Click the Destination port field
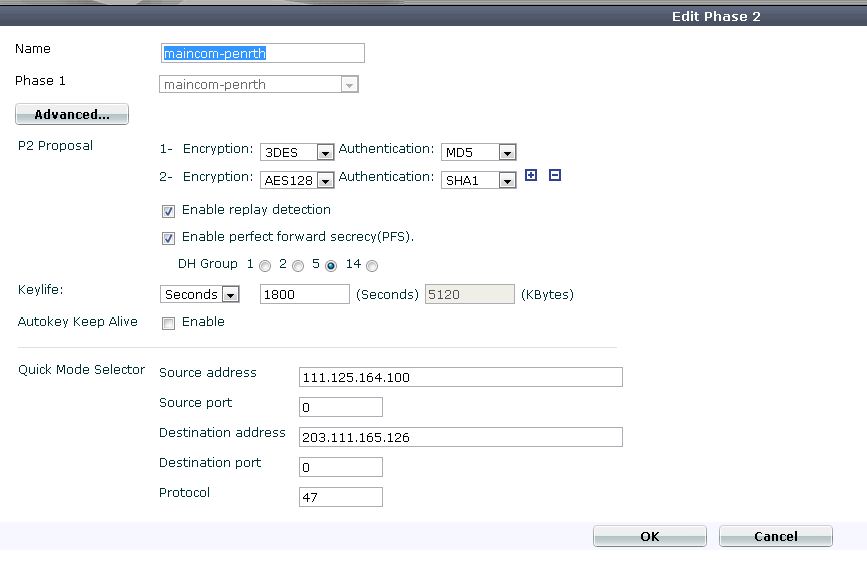This screenshot has height=584, width=867. (341, 467)
